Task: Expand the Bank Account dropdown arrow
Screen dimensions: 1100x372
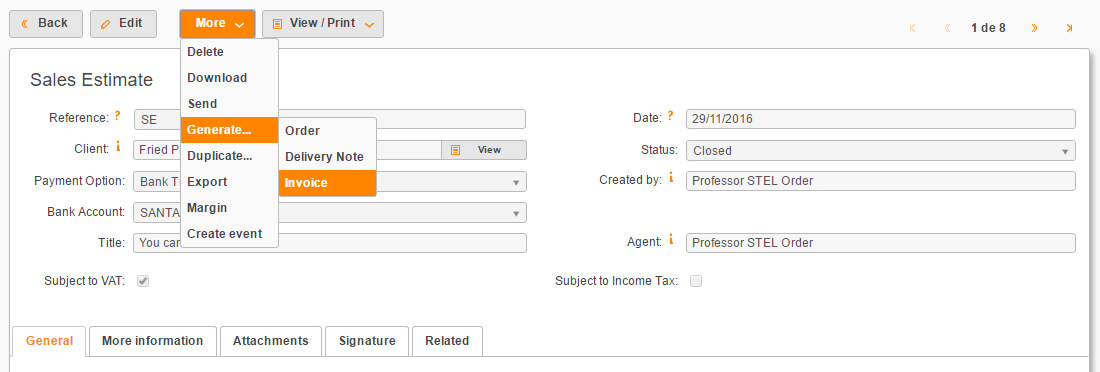Action: coord(516,213)
